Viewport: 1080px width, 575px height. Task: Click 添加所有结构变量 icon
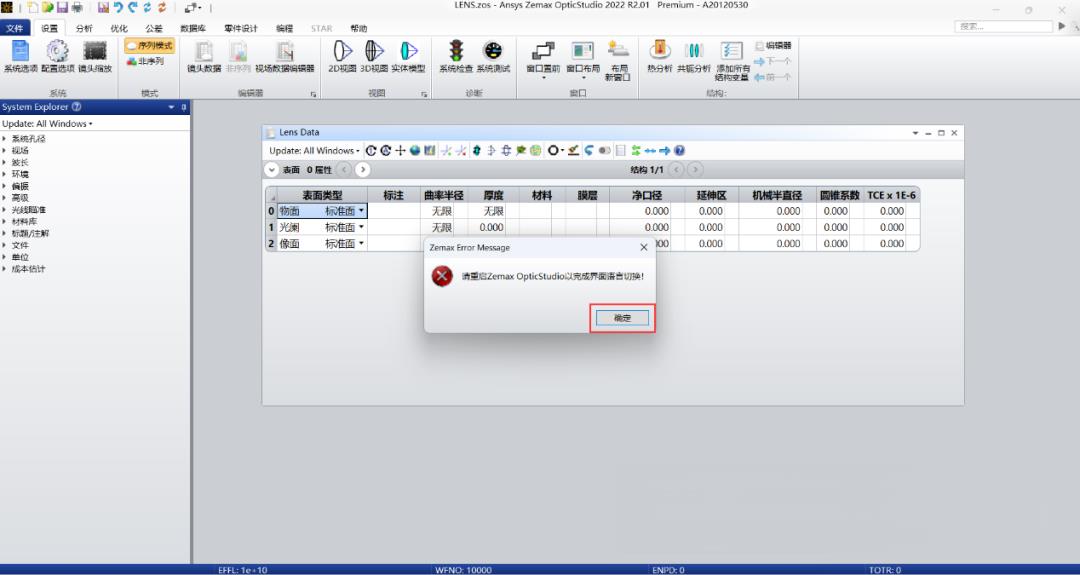(x=732, y=61)
